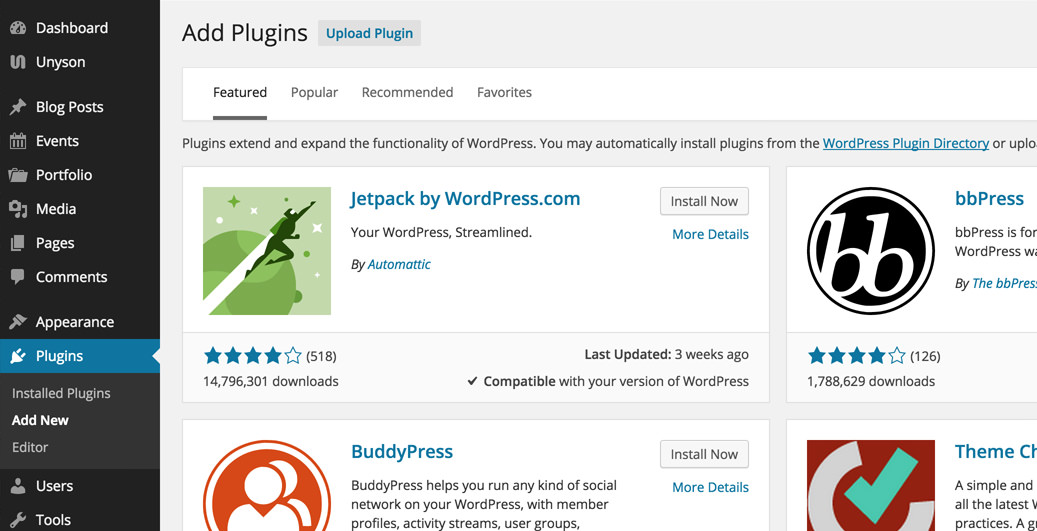Click the Plugins plug icon

point(18,356)
